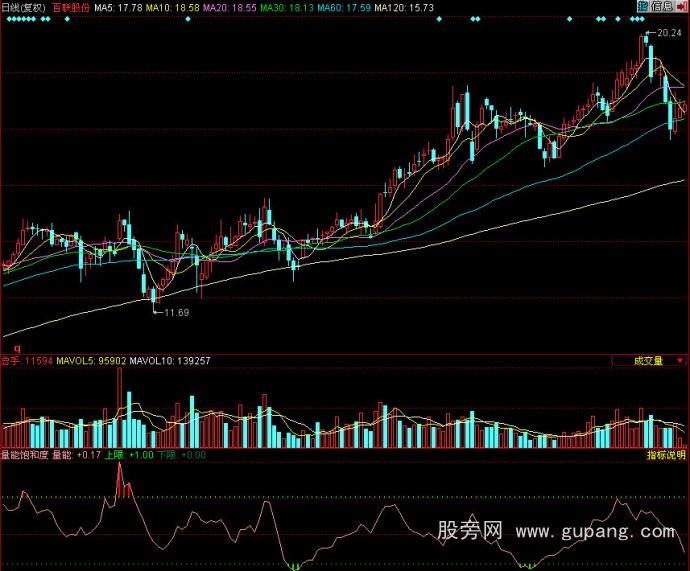Click the 量能: +0.17 value
This screenshot has width=690, height=571.
pyautogui.click(x=76, y=455)
